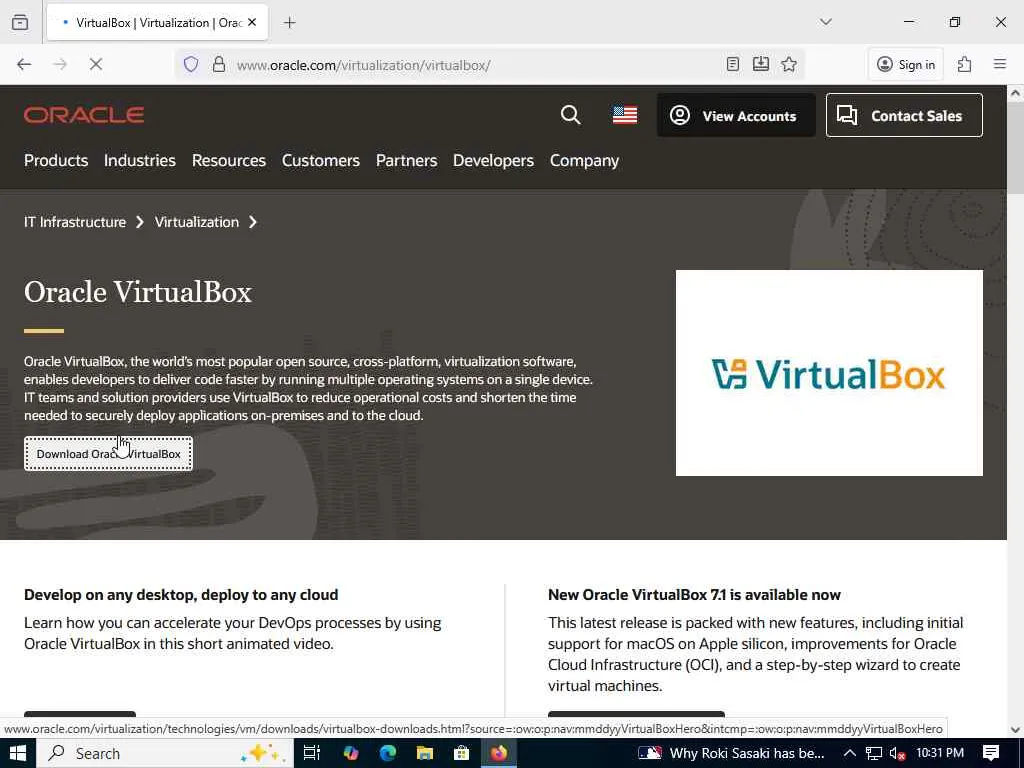
Task: Click the taskbar Search box
Action: pos(164,753)
